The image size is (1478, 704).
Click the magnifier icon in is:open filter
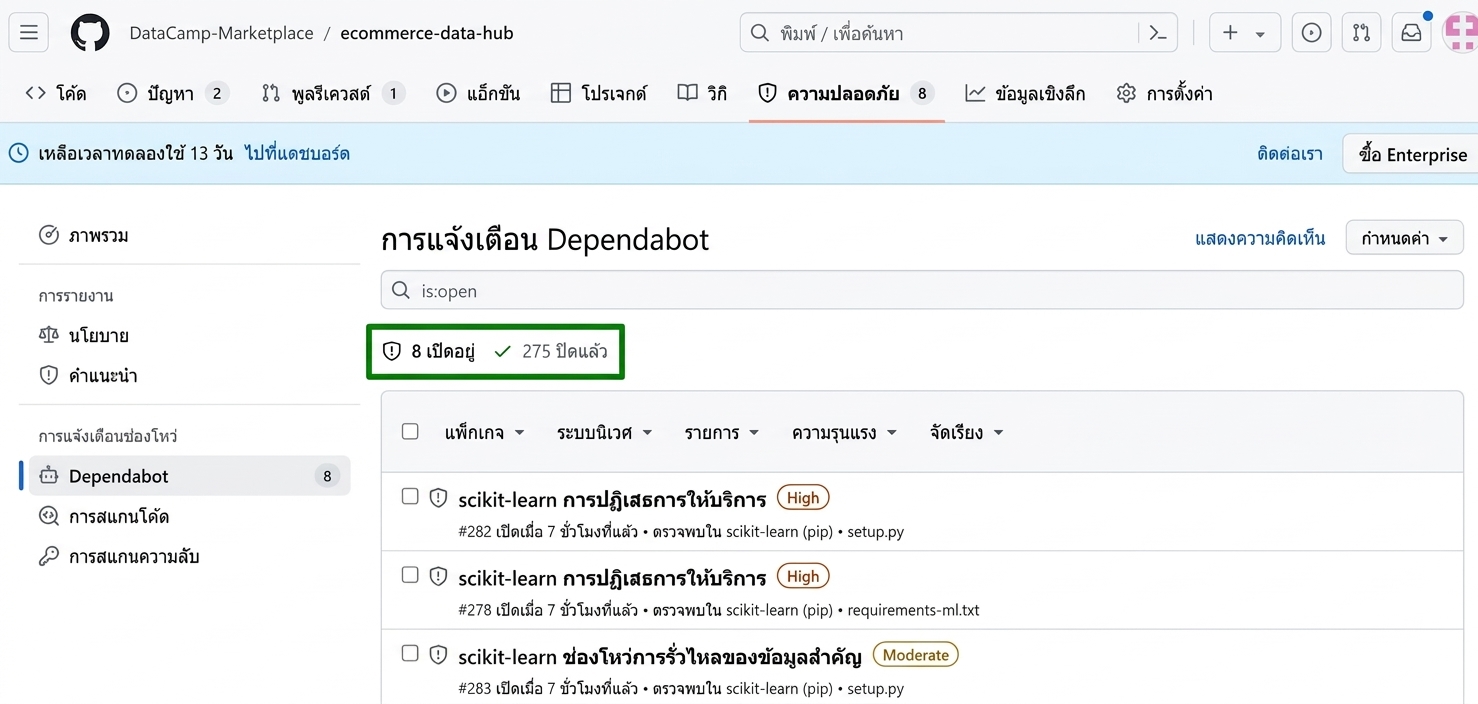coord(401,290)
